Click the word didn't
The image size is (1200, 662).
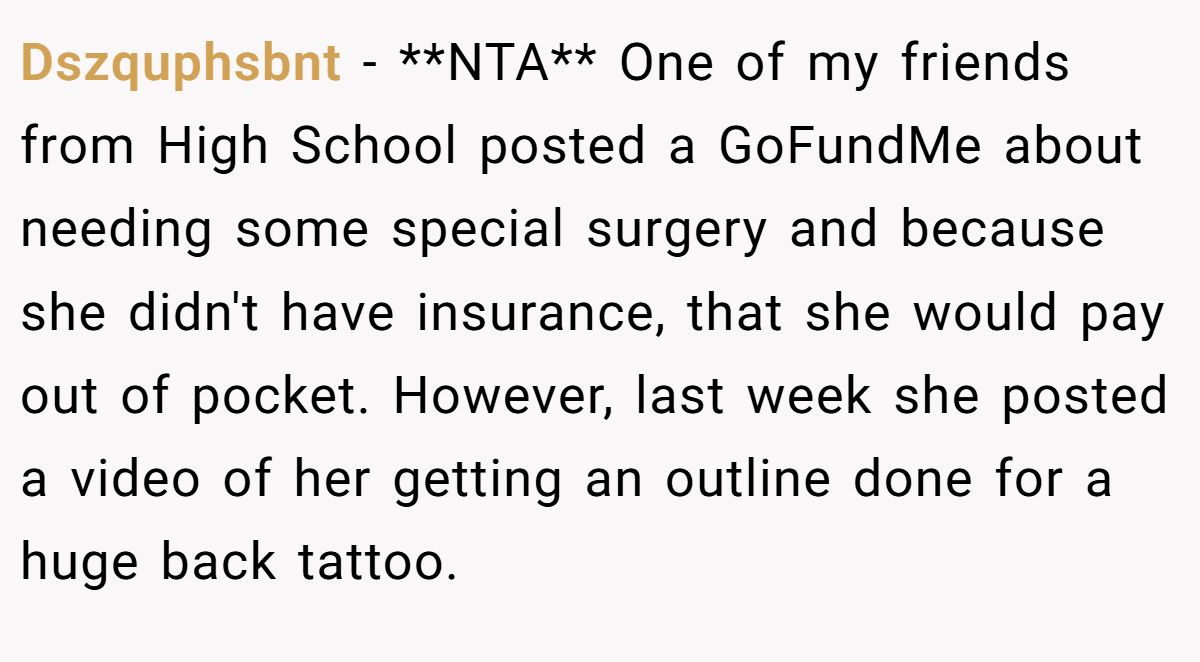193,314
